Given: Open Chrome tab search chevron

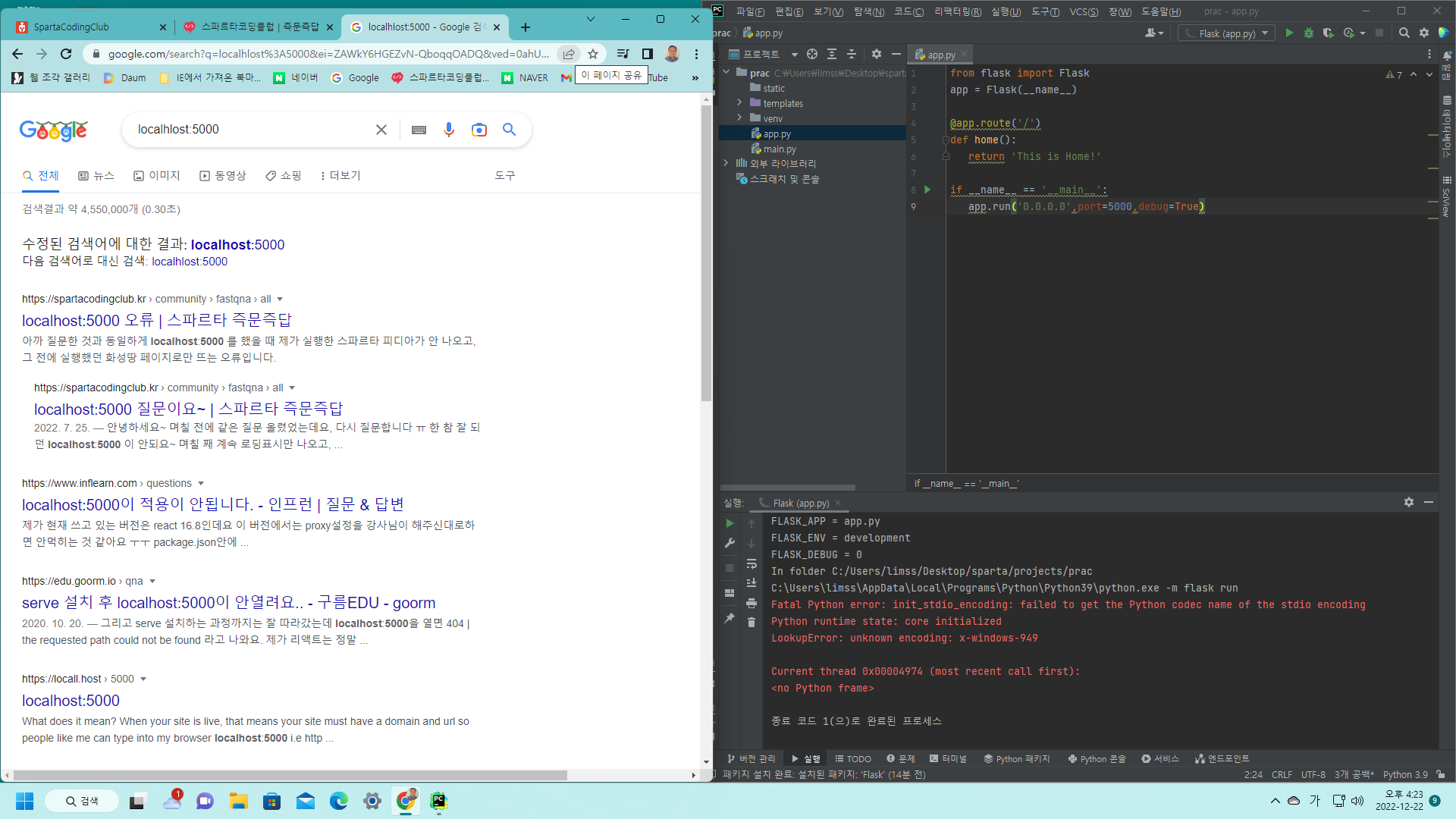Looking at the screenshot, I should pos(591,19).
